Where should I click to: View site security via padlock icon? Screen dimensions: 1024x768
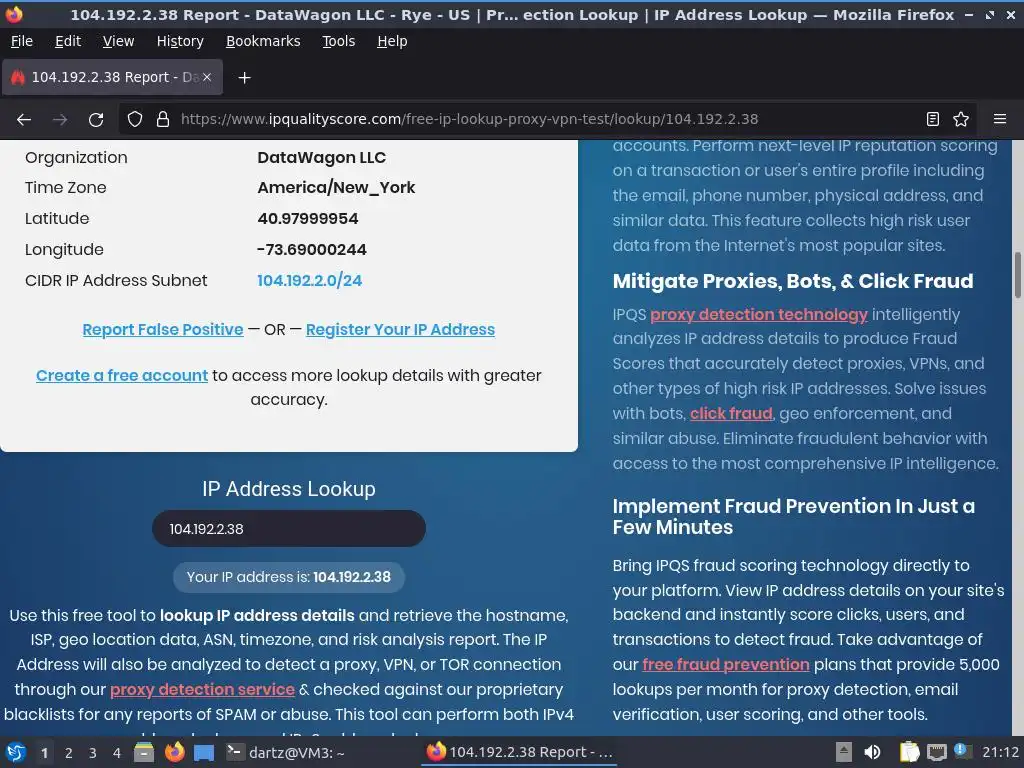(163, 120)
